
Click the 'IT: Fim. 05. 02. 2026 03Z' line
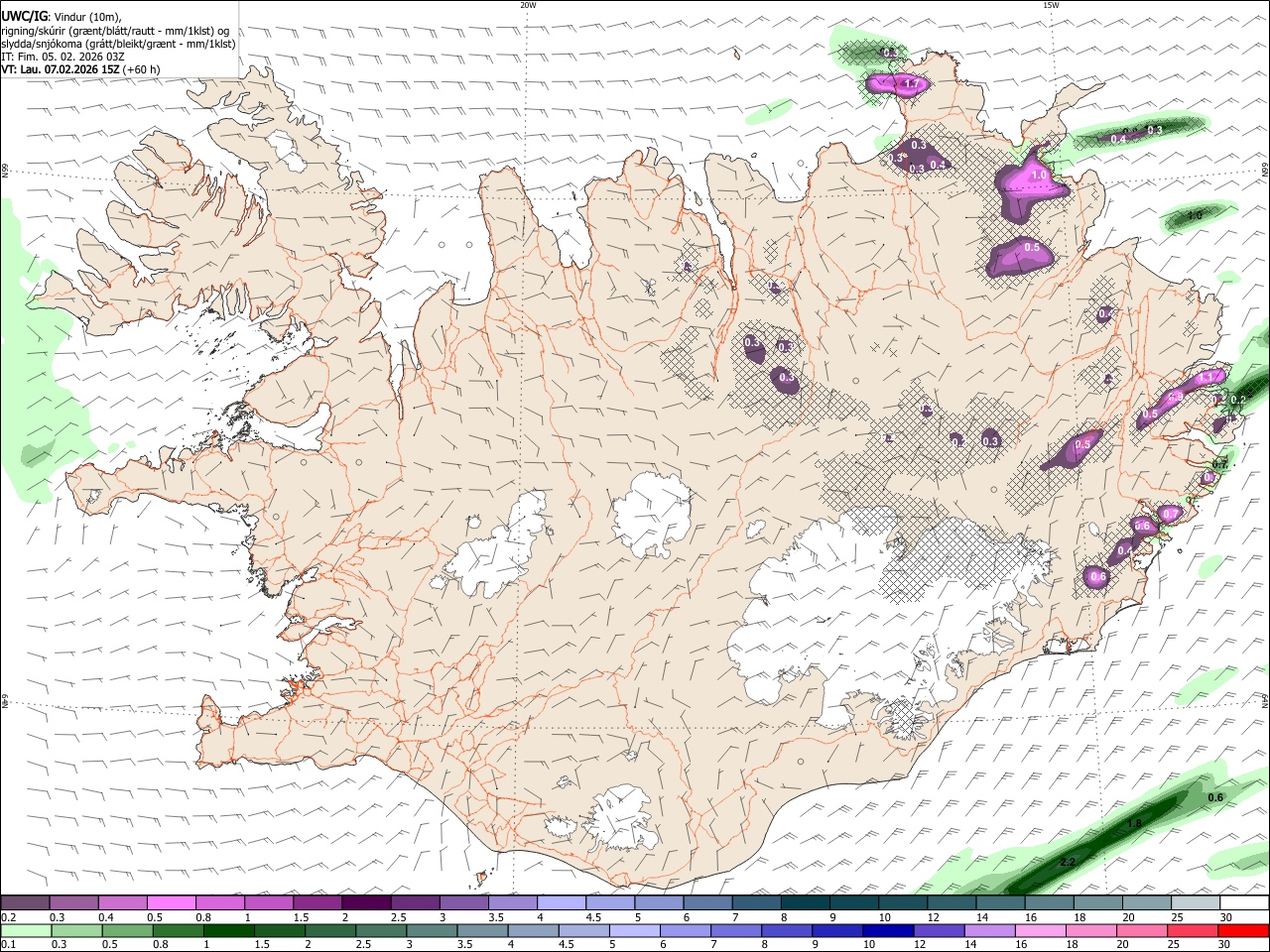click(x=63, y=57)
